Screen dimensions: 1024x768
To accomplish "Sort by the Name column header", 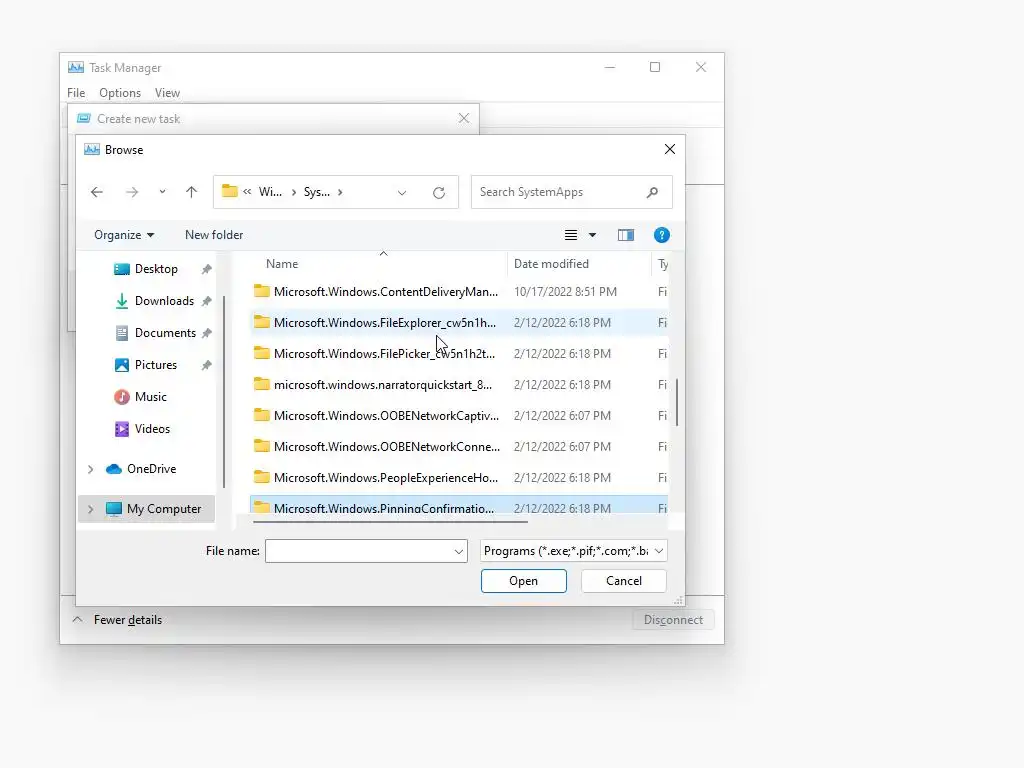I will pos(282,264).
